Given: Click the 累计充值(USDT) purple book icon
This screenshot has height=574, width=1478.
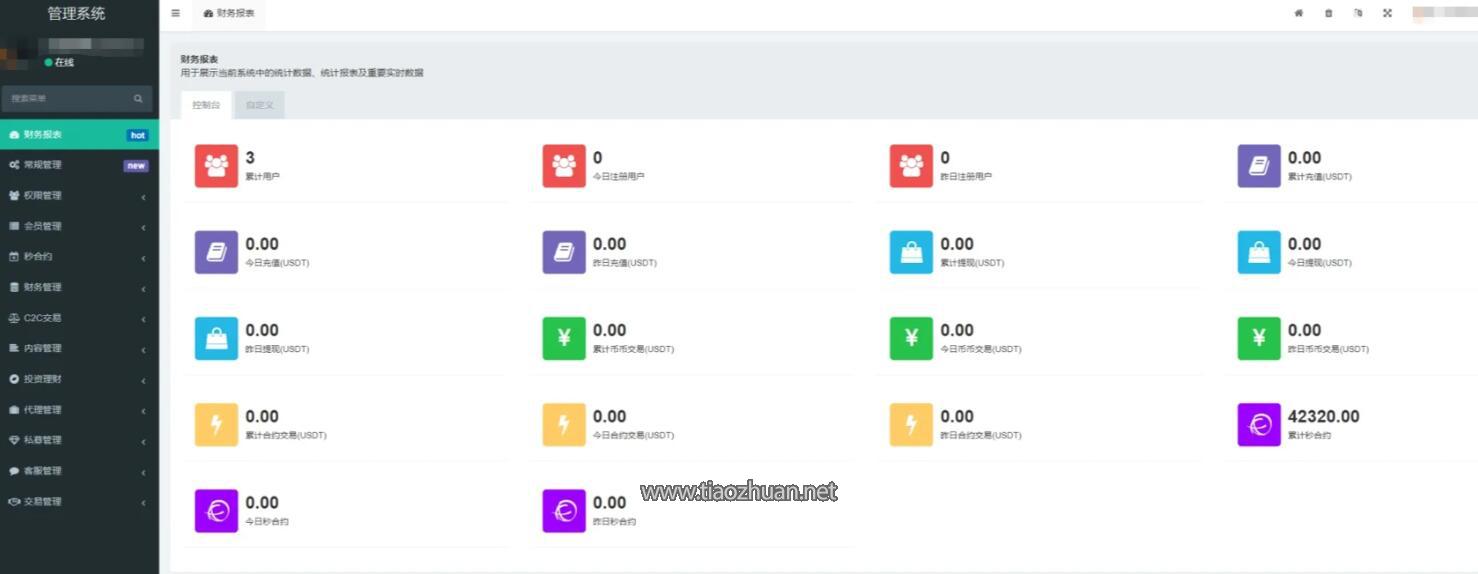Looking at the screenshot, I should [1259, 166].
